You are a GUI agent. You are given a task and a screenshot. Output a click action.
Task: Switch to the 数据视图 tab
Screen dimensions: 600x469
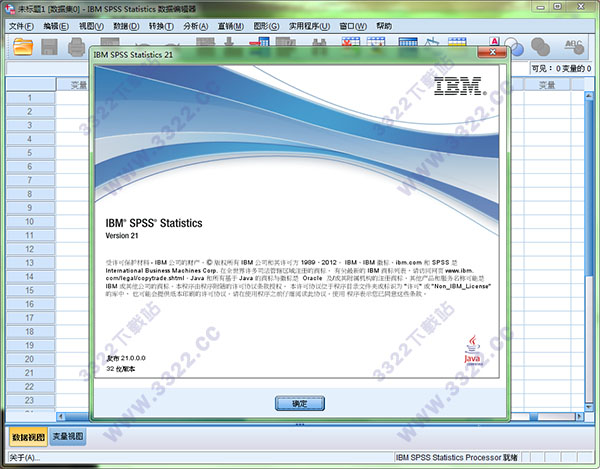(28, 437)
